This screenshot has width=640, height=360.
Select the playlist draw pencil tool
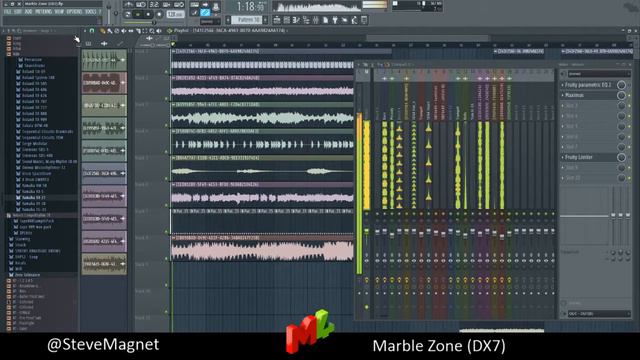point(102,31)
